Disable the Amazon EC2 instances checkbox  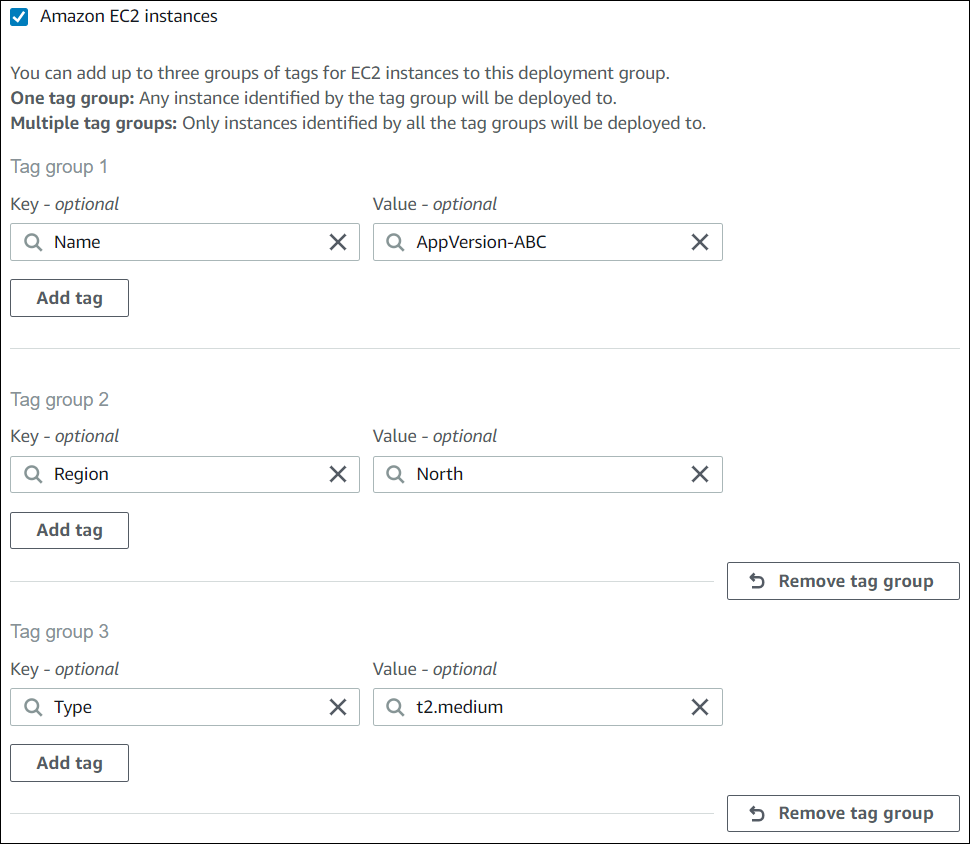pos(18,16)
